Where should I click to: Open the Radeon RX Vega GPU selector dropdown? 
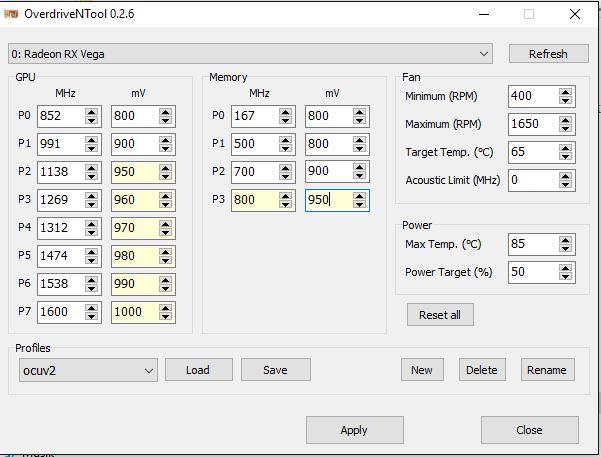pos(250,54)
